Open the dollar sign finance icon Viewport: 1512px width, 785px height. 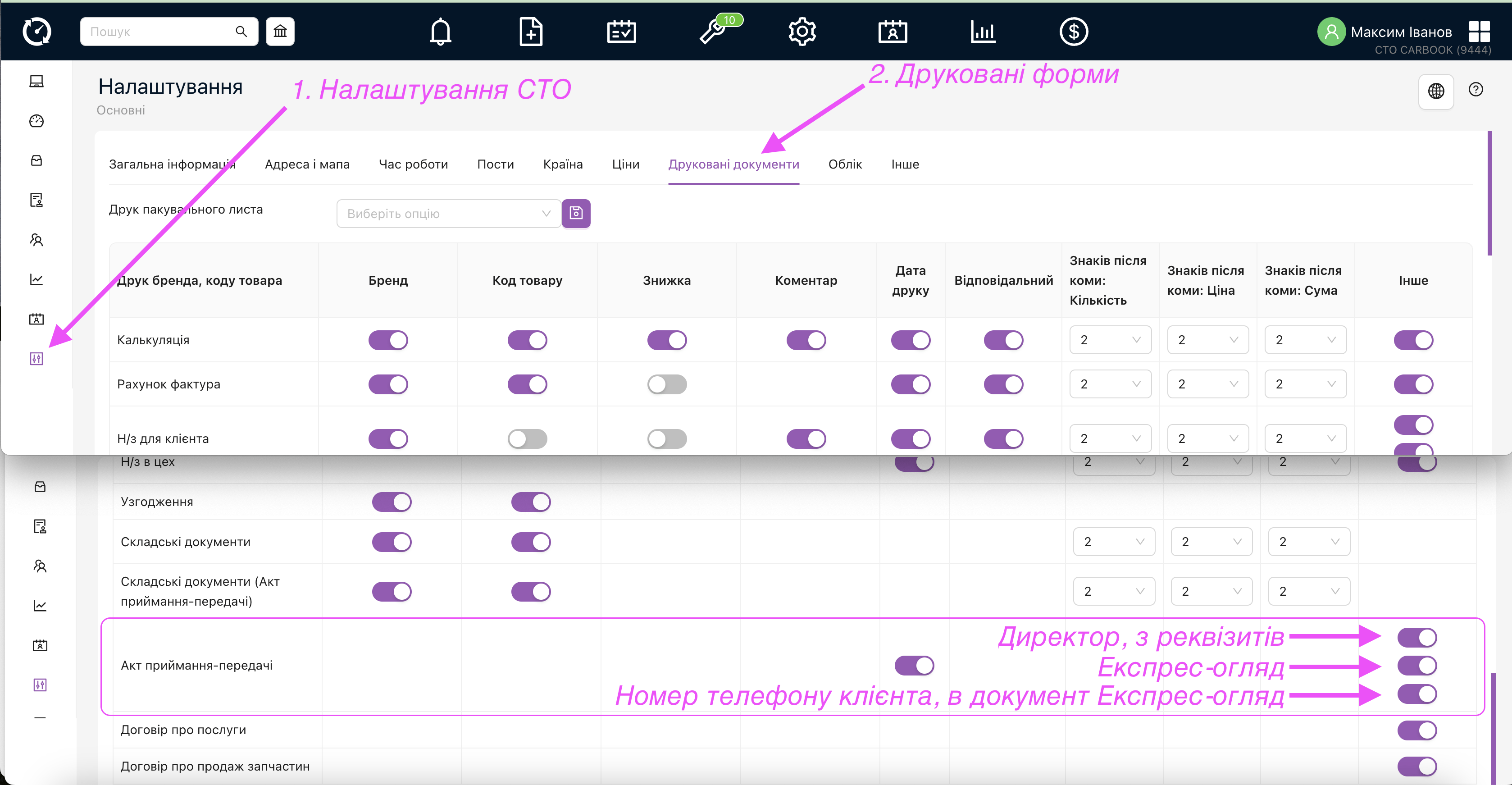[x=1074, y=32]
